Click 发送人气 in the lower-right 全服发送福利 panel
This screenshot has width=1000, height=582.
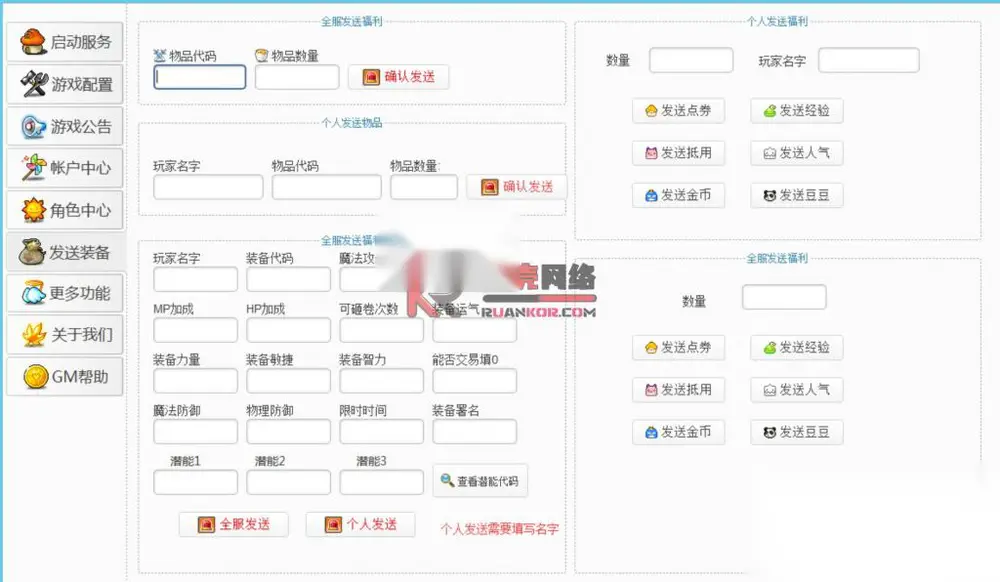[797, 389]
